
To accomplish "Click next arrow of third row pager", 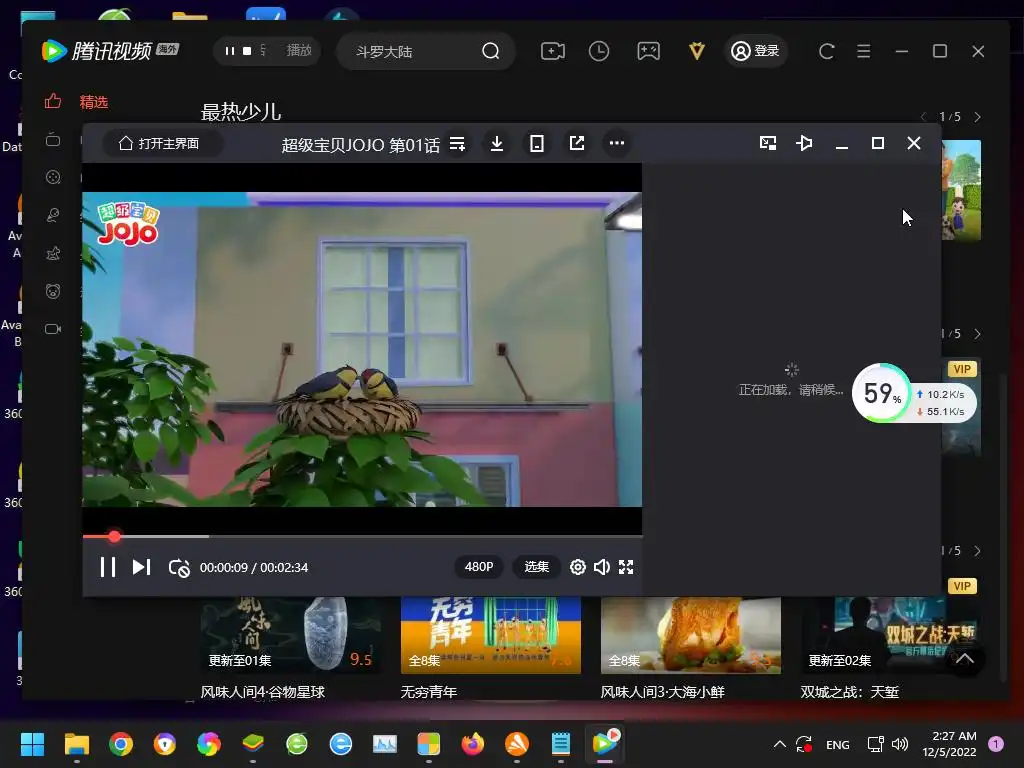I will [x=978, y=551].
